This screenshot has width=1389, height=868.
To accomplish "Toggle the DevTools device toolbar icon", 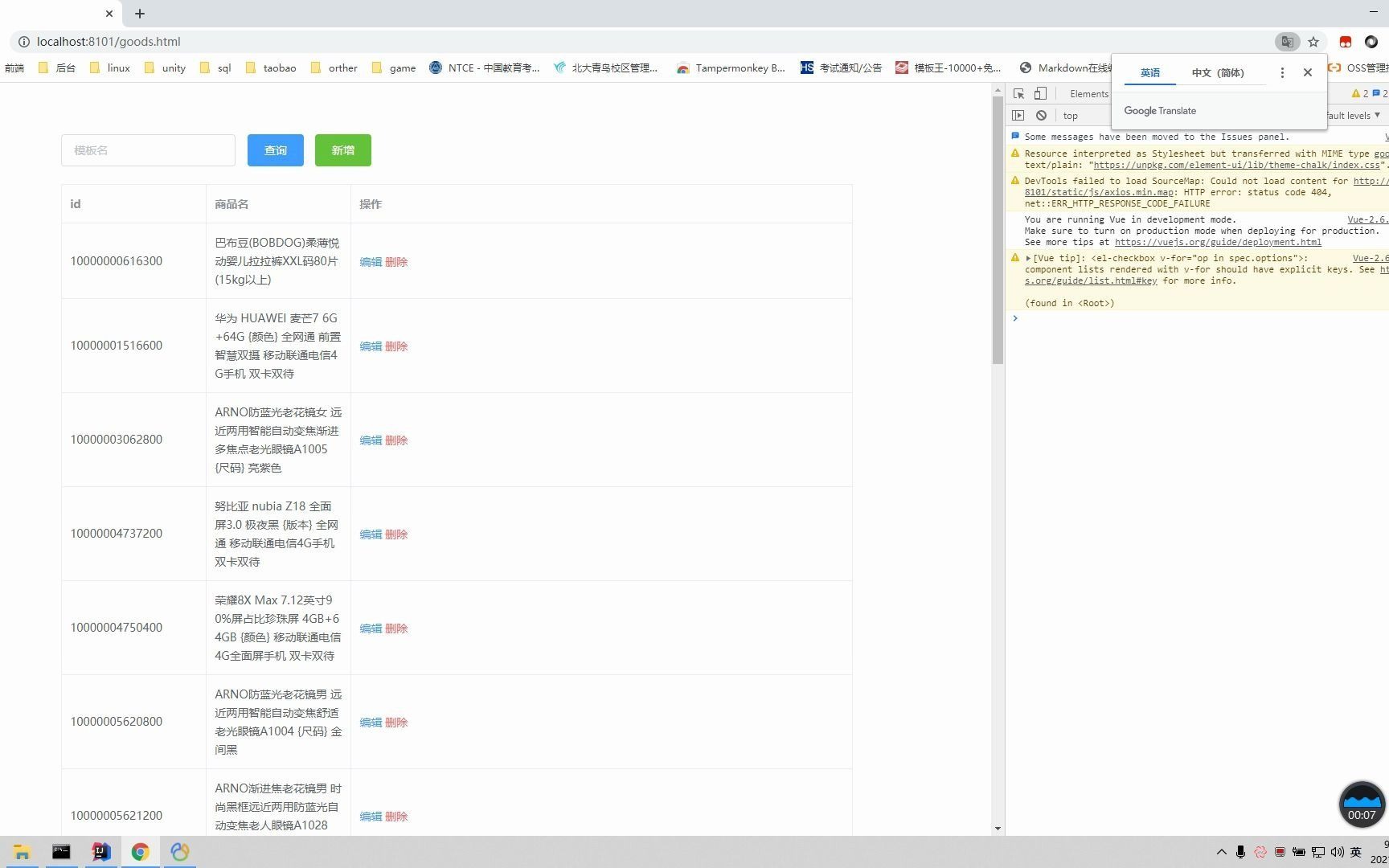I will [x=1040, y=94].
